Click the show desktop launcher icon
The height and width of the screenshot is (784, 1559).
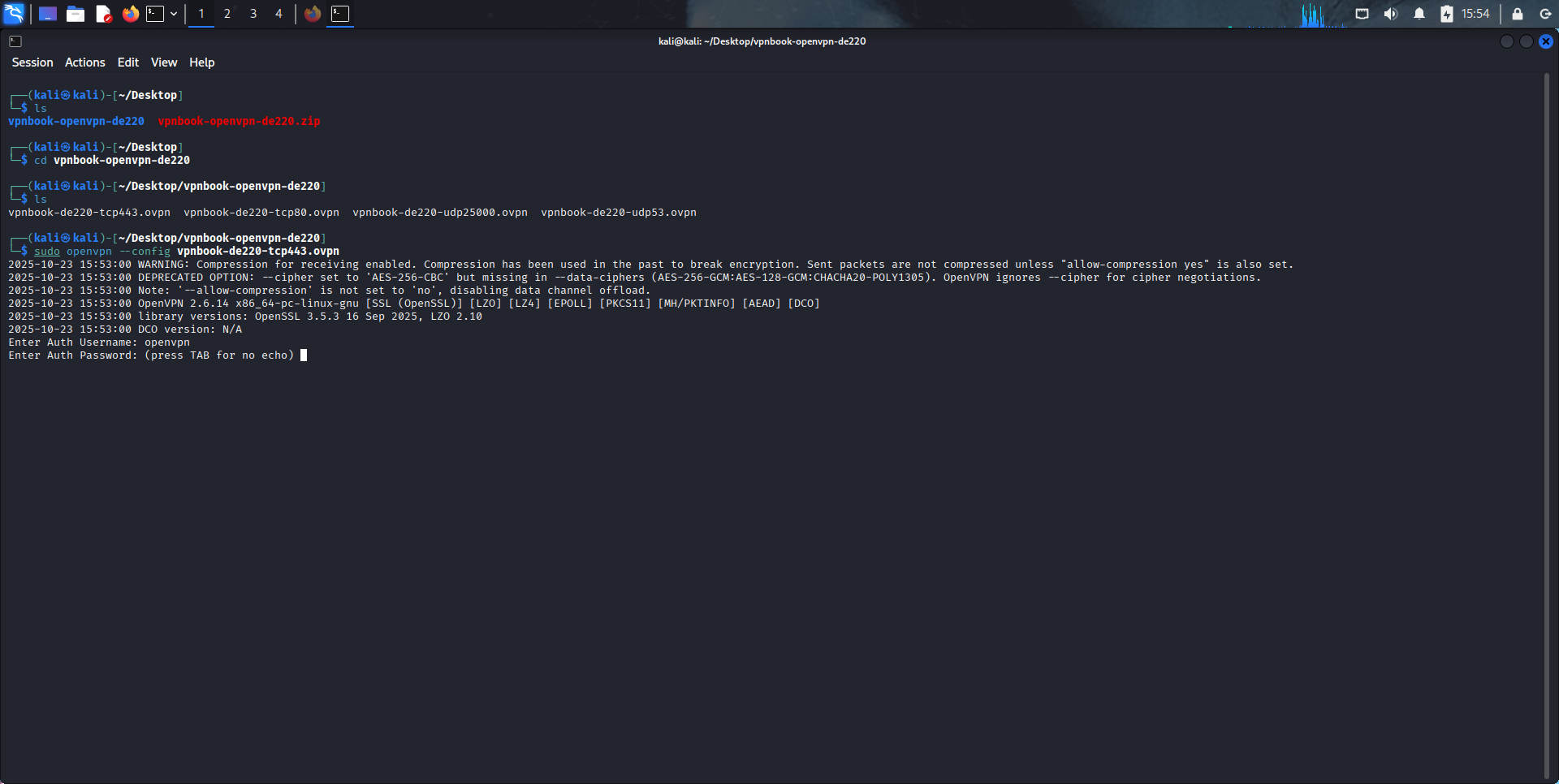pos(48,14)
